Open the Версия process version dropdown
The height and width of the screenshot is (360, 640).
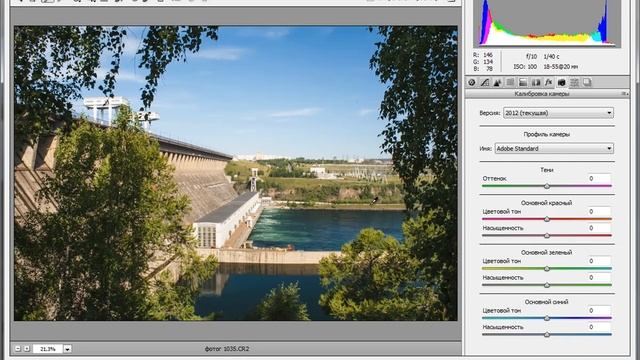[x=558, y=113]
